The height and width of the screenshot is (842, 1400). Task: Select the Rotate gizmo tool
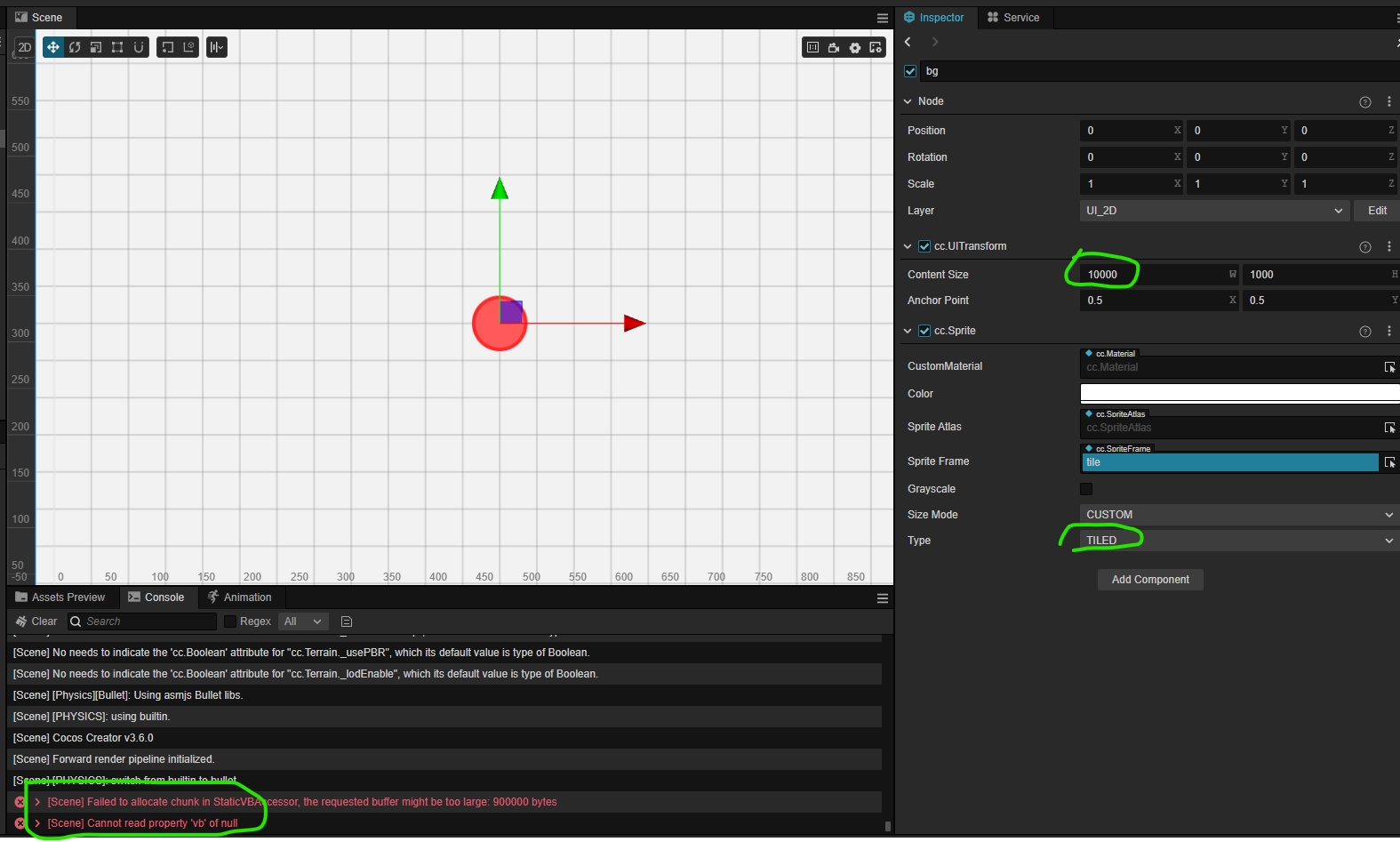(x=75, y=47)
